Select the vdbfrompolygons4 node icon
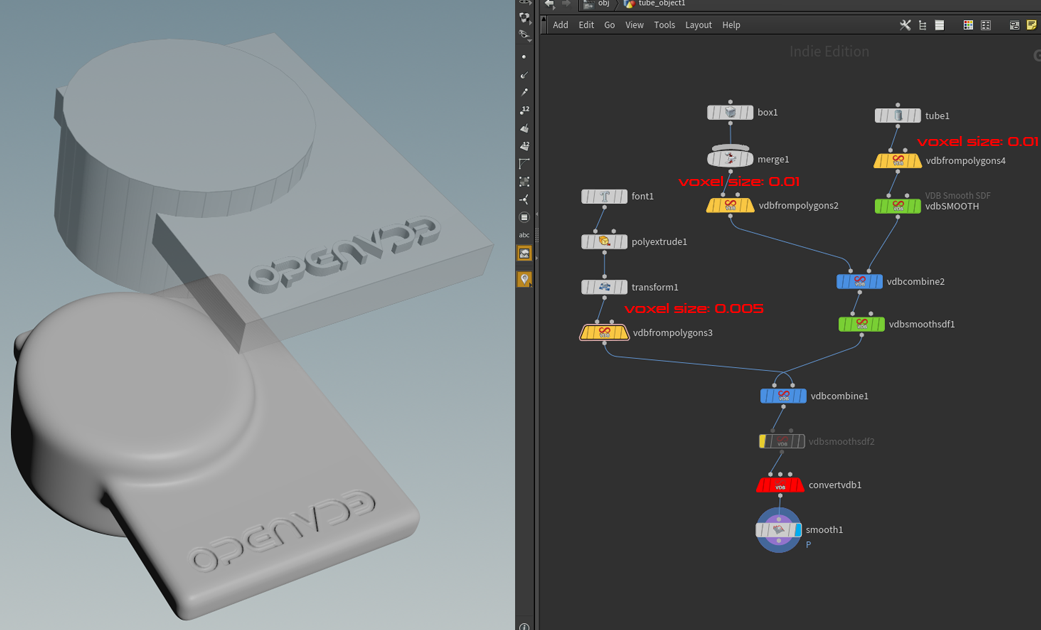This screenshot has width=1041, height=630. click(x=898, y=161)
